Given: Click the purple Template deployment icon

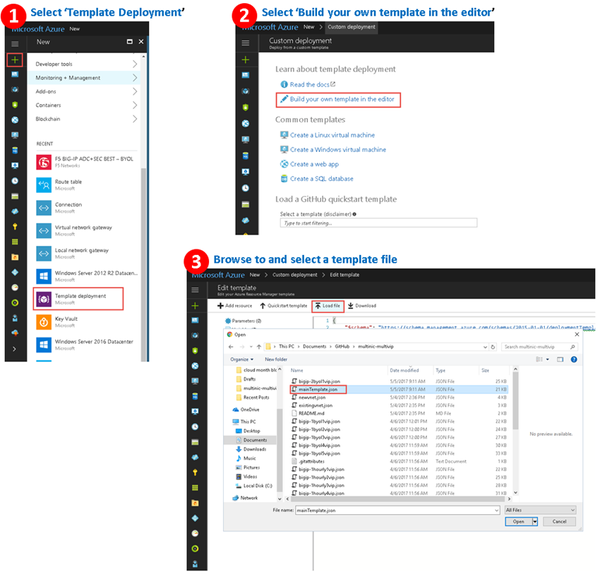Looking at the screenshot, I should click(44, 299).
